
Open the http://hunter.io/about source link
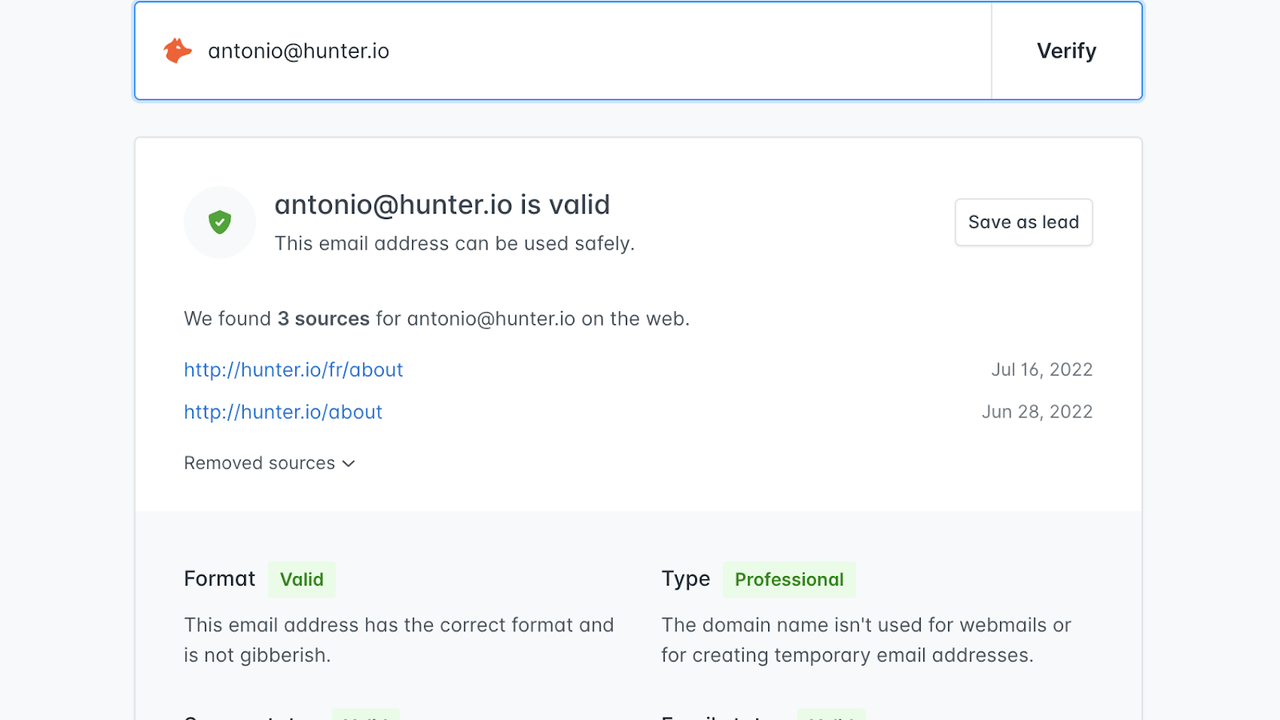pyautogui.click(x=283, y=412)
